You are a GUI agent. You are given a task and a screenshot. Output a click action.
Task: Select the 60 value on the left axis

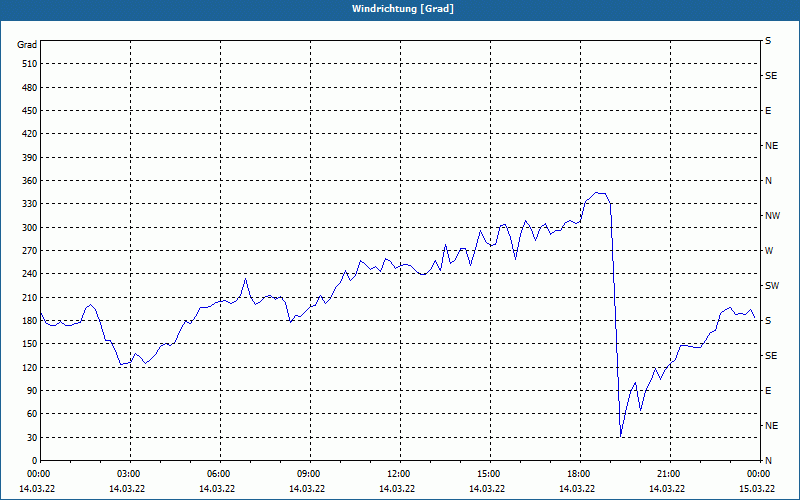click(32, 414)
